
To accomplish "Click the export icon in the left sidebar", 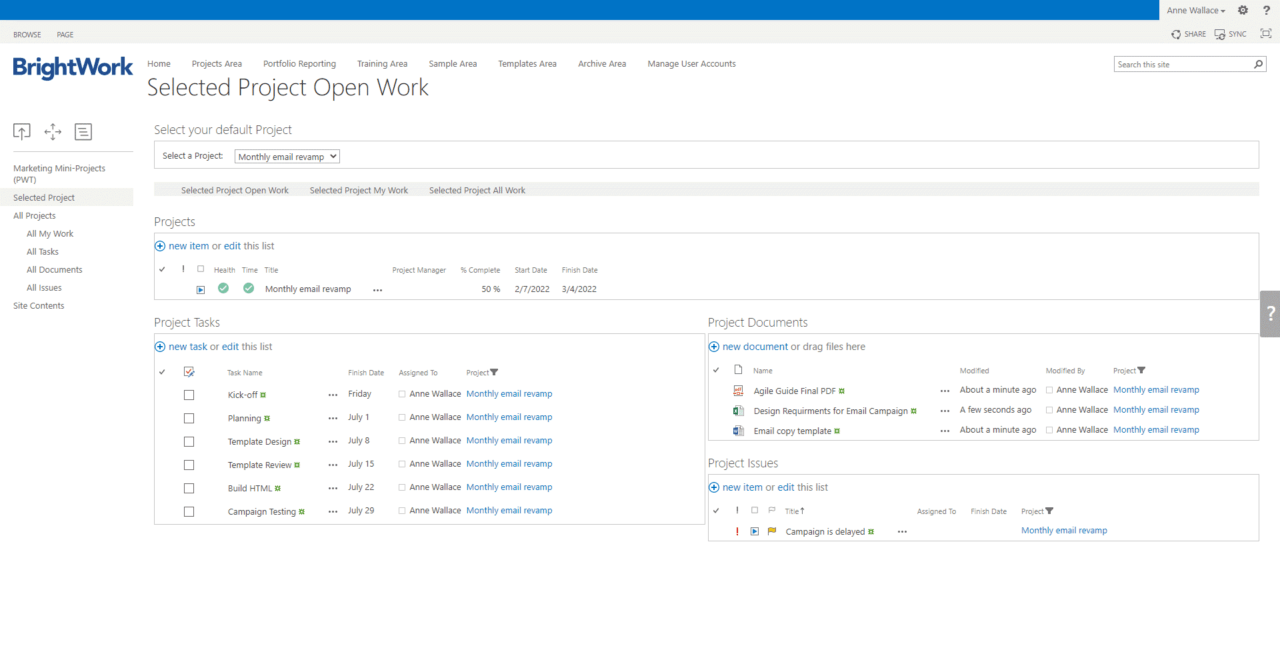I will (21, 131).
